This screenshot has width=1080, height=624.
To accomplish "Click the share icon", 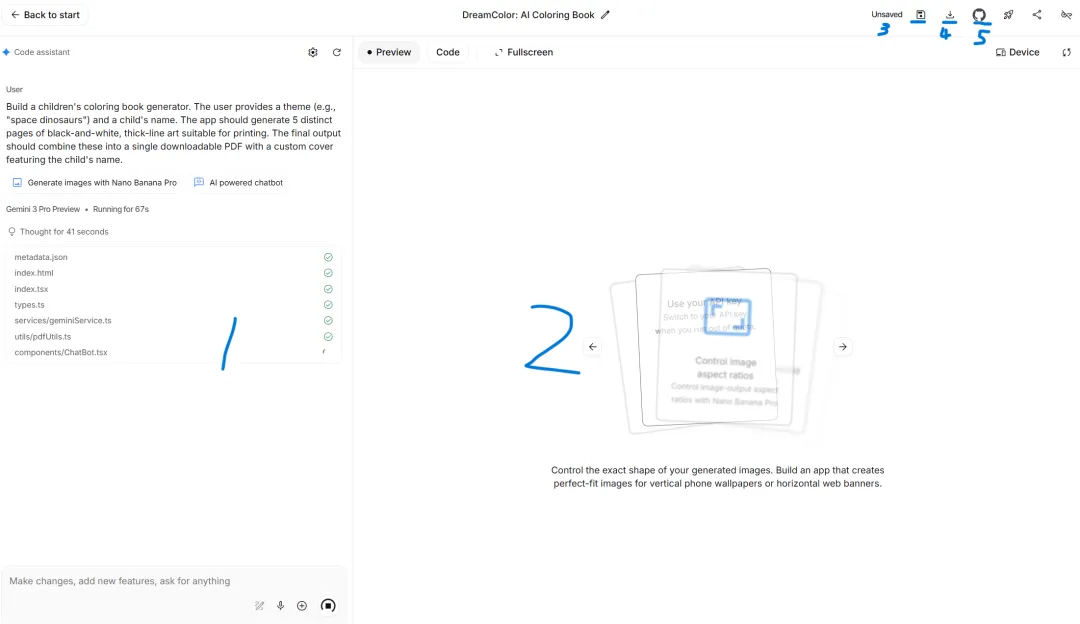I will click(1037, 14).
